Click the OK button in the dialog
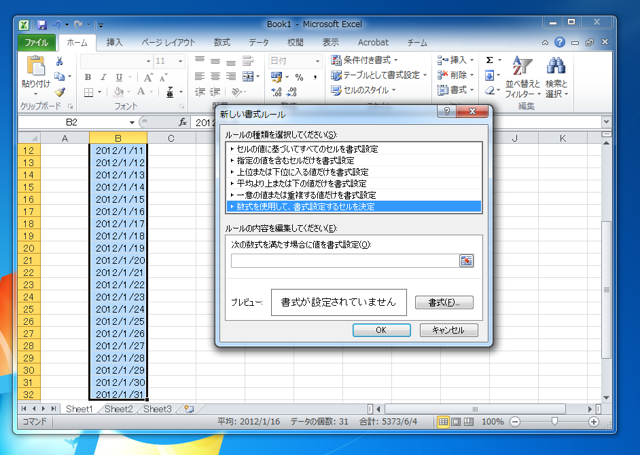 click(x=381, y=330)
